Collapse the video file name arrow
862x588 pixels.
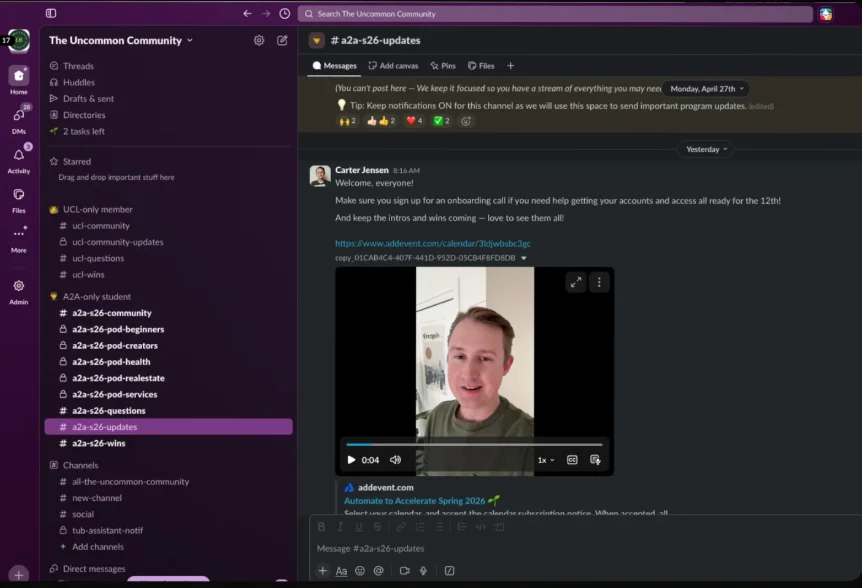(x=524, y=258)
